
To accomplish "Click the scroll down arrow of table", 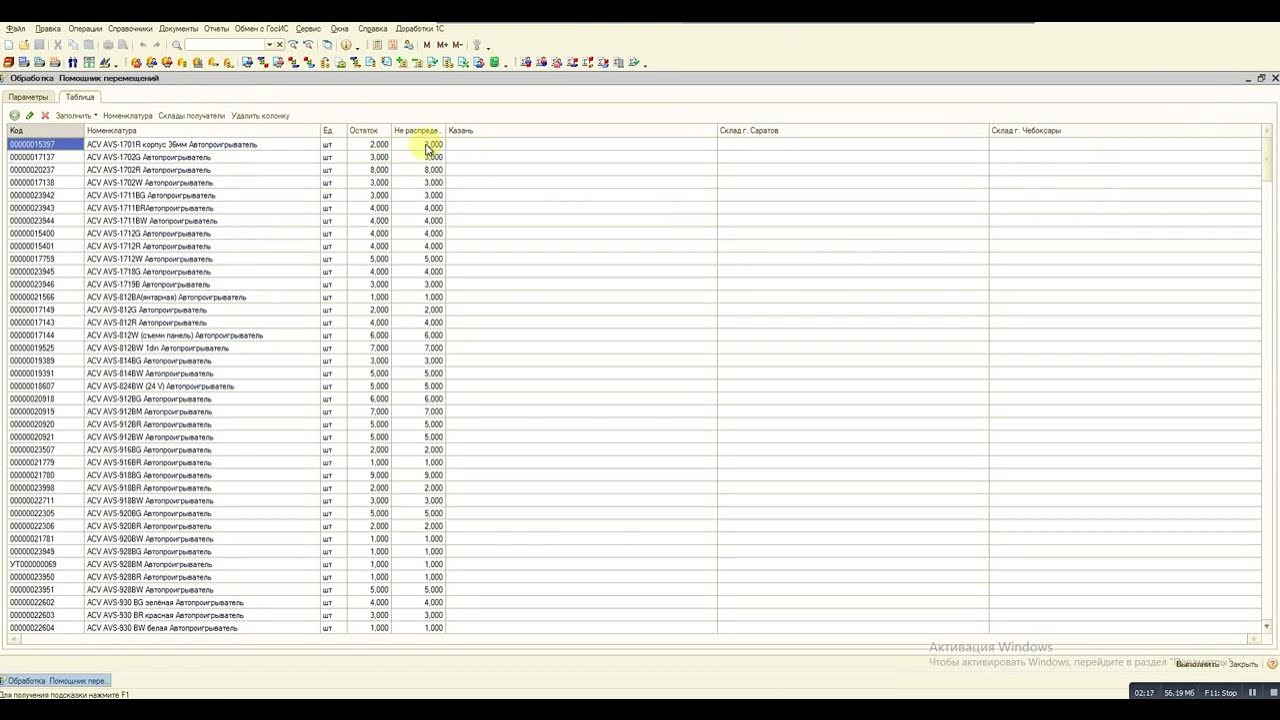I will click(x=1267, y=627).
